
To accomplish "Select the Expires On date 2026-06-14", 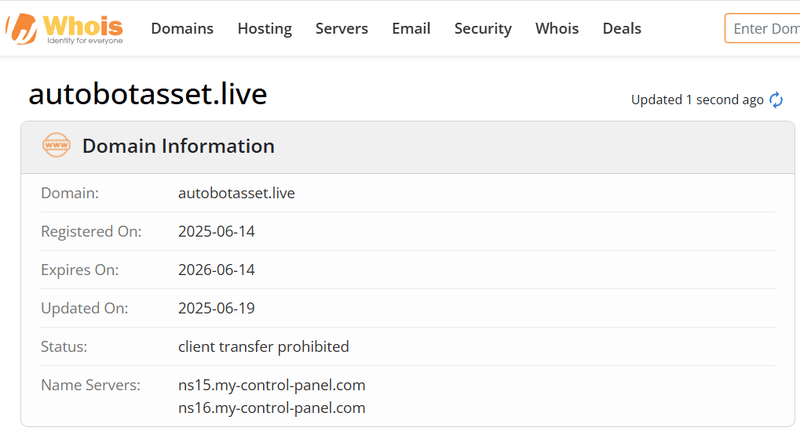I will click(216, 270).
